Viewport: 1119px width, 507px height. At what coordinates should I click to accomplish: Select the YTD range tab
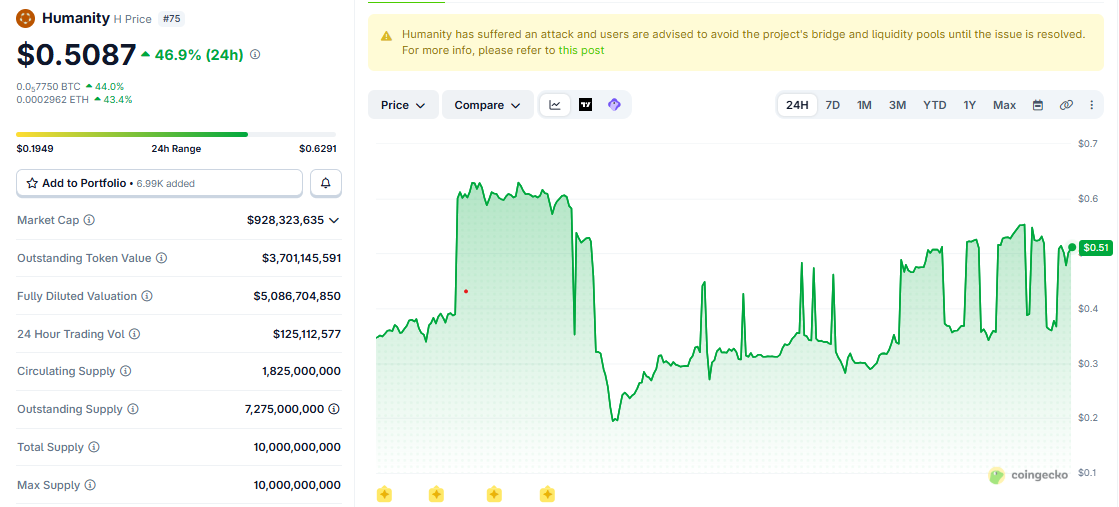coord(935,105)
